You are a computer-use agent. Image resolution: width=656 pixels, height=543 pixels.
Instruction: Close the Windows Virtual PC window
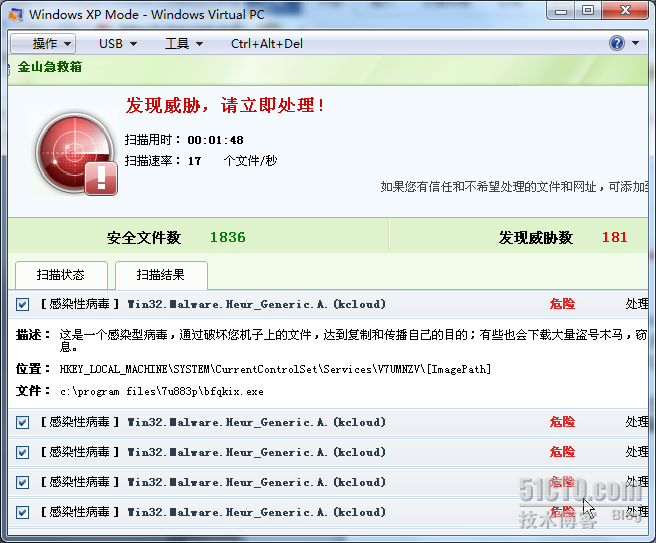click(x=625, y=10)
